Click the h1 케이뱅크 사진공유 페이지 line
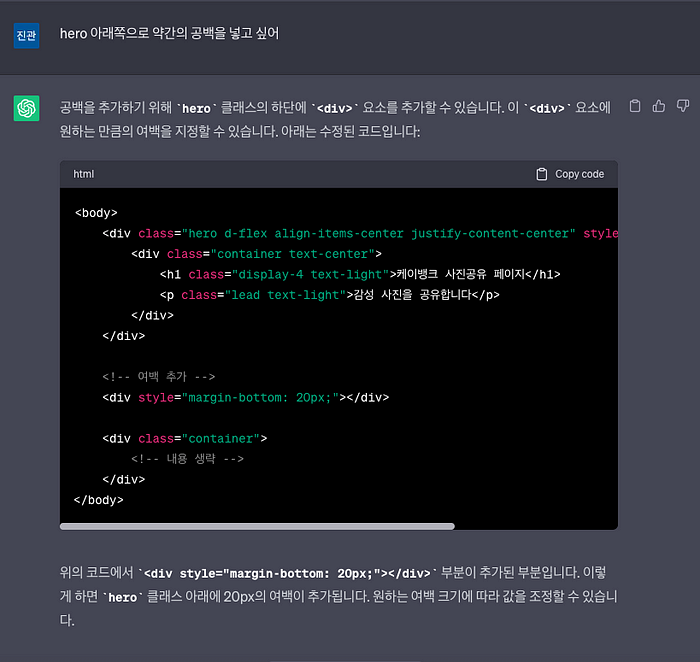 [x=360, y=274]
